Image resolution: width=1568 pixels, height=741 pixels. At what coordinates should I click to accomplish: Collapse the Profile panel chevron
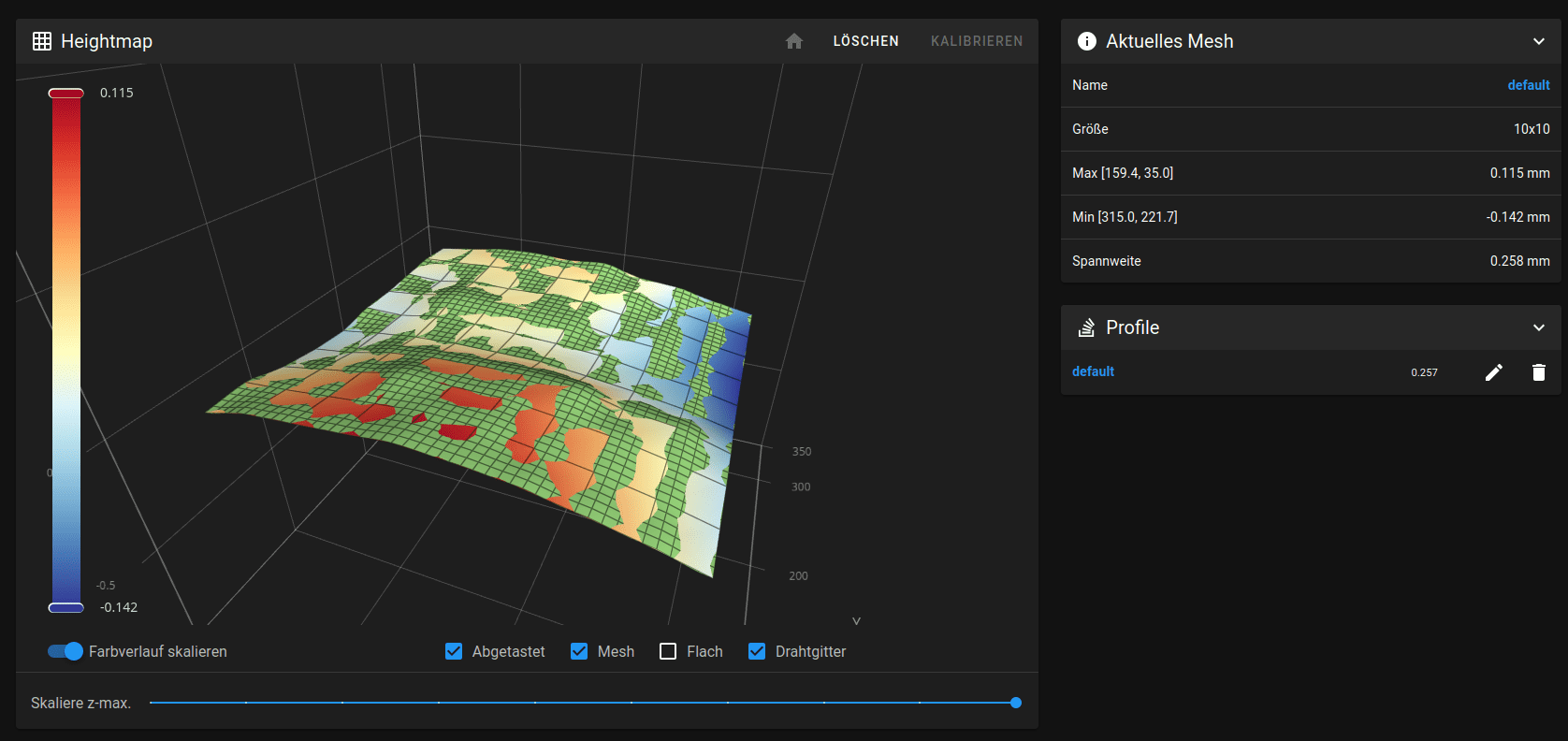(x=1538, y=327)
